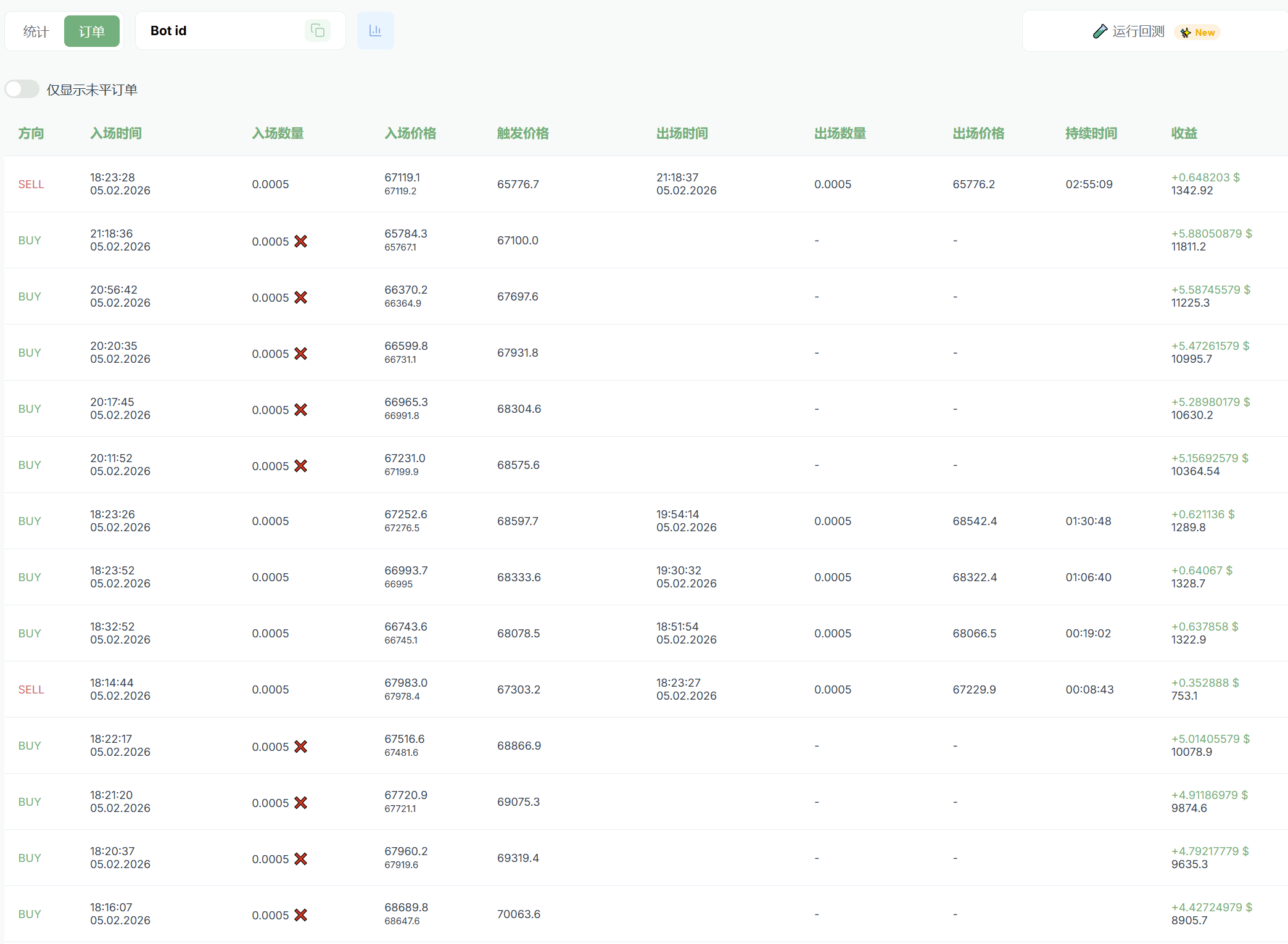This screenshot has width=1288, height=944.
Task: Cancel the BUY order entered at 20:56:42
Action: point(301,297)
